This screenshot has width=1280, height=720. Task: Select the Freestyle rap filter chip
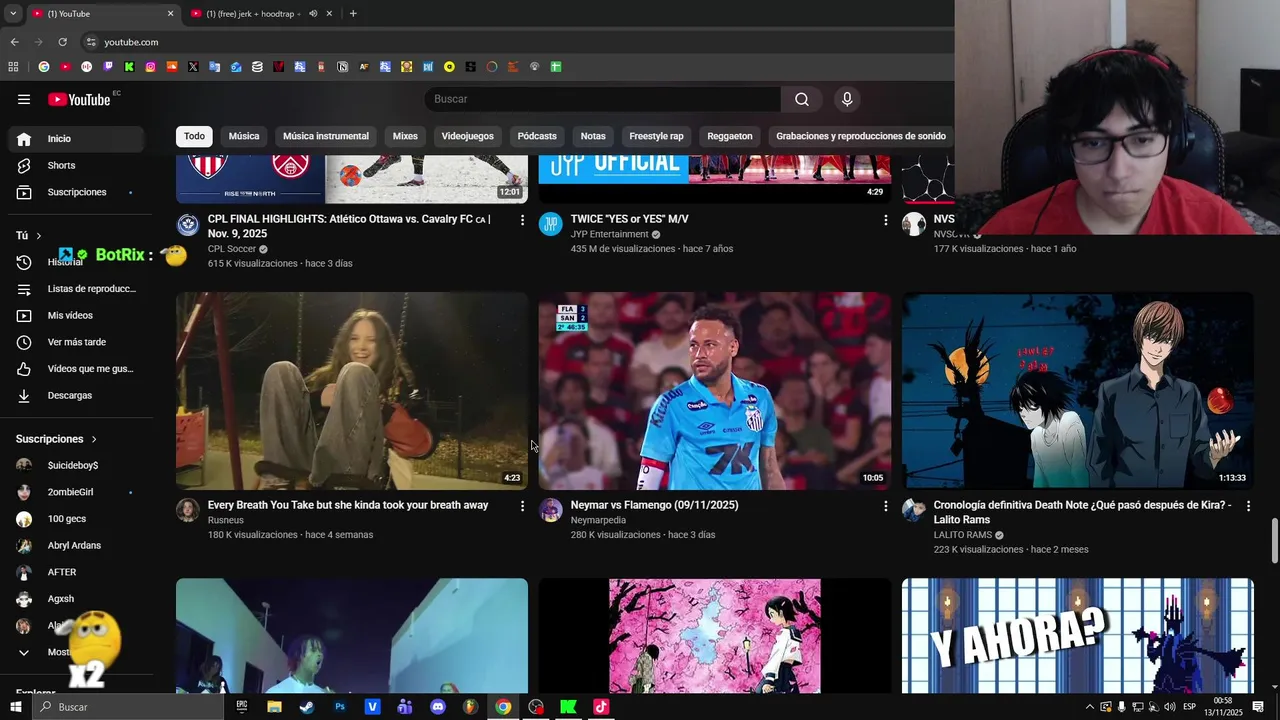[656, 136]
